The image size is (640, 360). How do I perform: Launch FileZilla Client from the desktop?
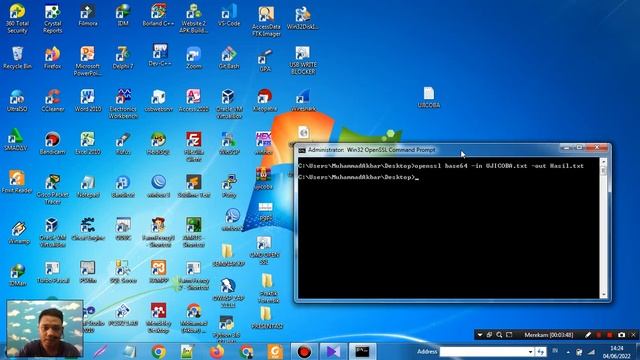click(193, 147)
